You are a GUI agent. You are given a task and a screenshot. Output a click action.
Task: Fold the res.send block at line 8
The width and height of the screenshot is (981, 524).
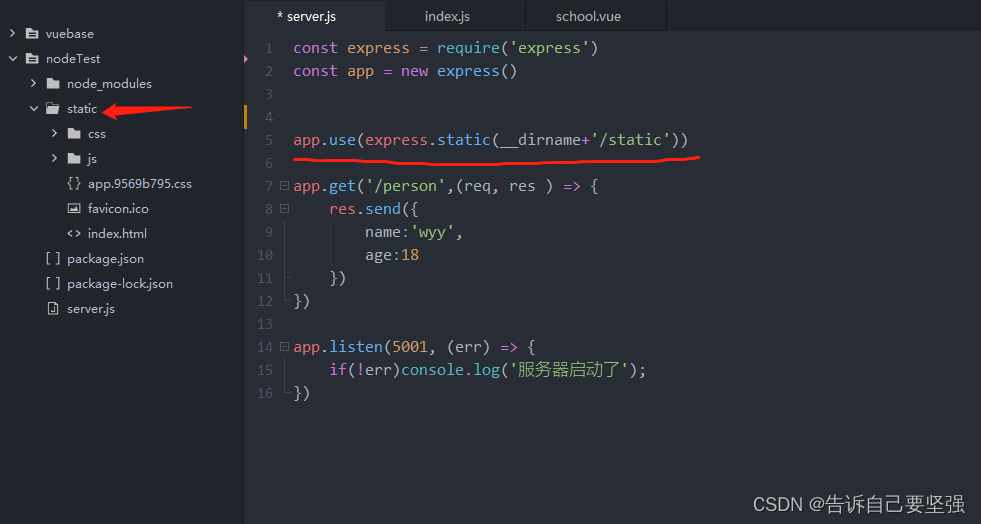pyautogui.click(x=284, y=209)
